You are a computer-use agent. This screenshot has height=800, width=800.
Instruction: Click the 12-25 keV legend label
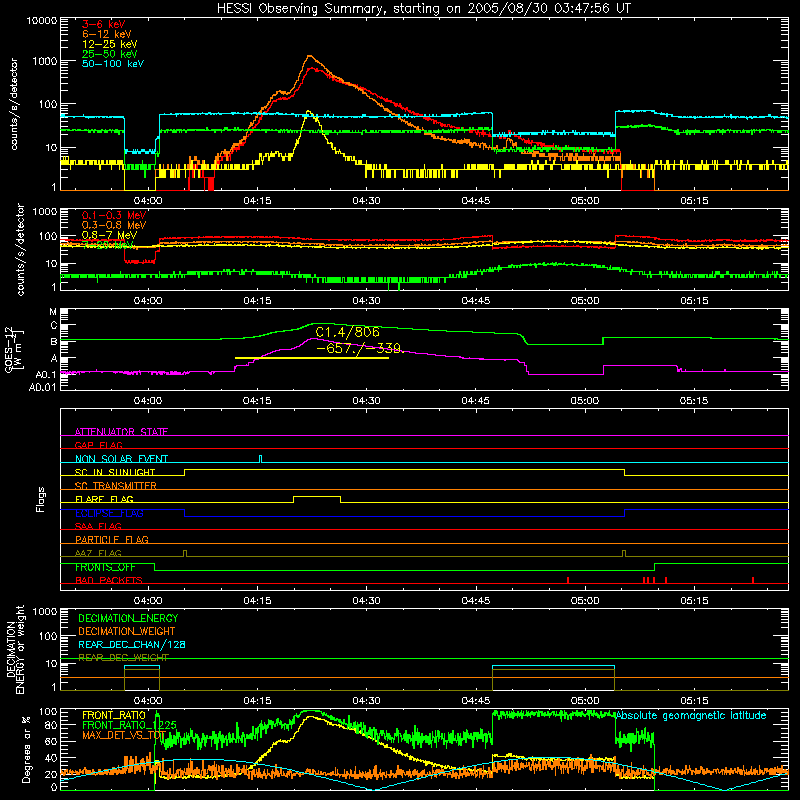(x=109, y=44)
